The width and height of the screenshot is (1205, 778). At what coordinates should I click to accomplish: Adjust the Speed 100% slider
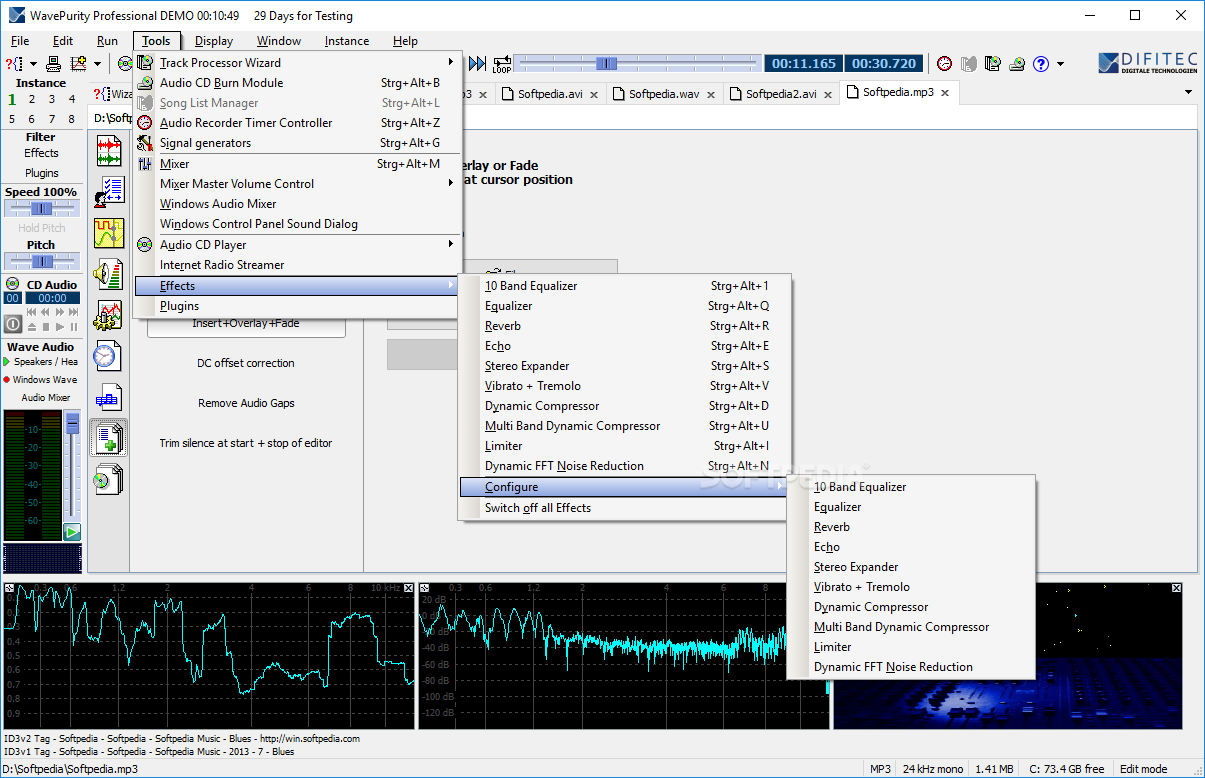[x=41, y=208]
